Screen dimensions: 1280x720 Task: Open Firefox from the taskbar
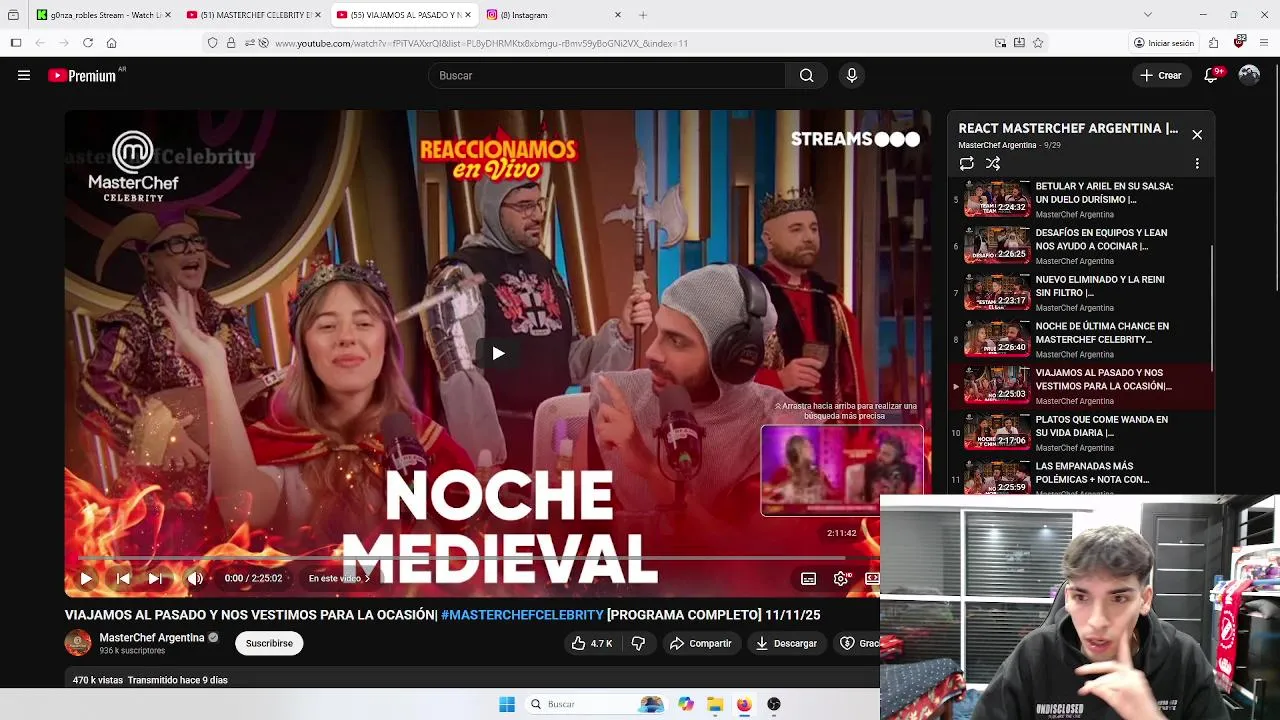[744, 704]
